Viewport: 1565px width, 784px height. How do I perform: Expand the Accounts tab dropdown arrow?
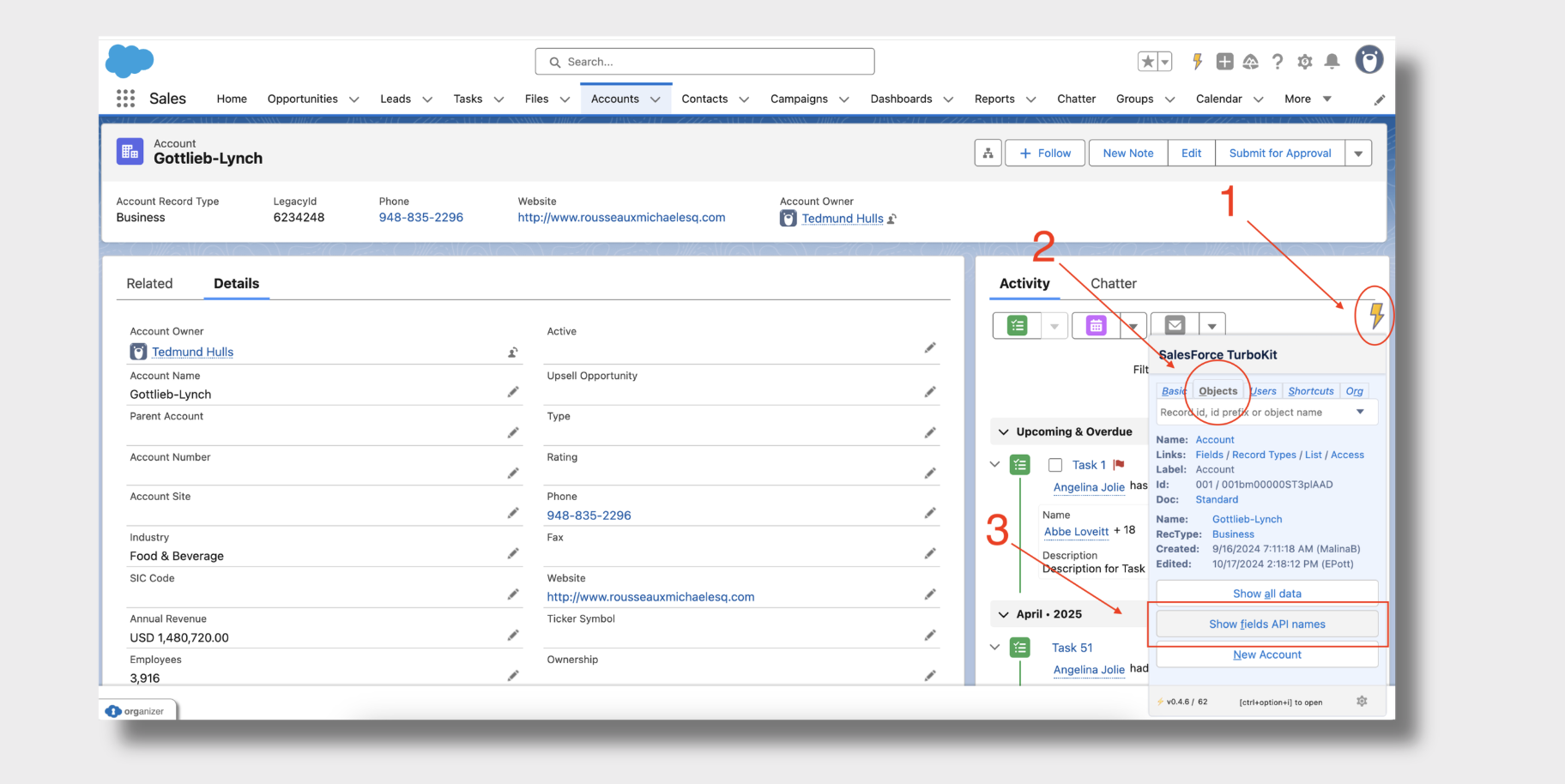(x=655, y=99)
